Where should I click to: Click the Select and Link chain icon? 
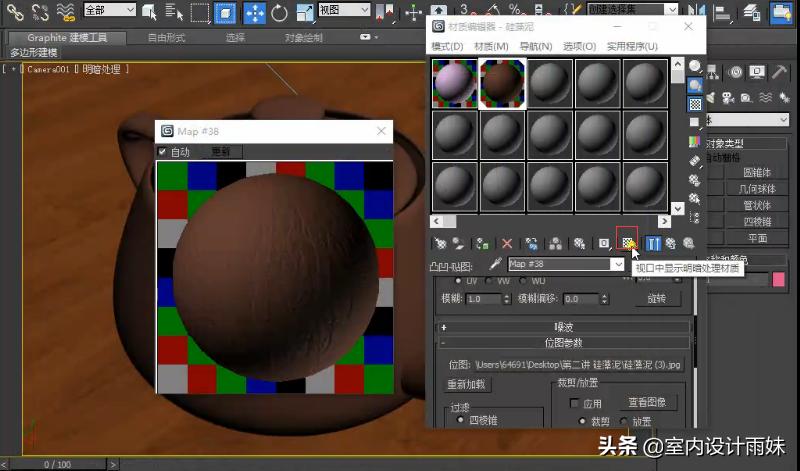[x=13, y=13]
